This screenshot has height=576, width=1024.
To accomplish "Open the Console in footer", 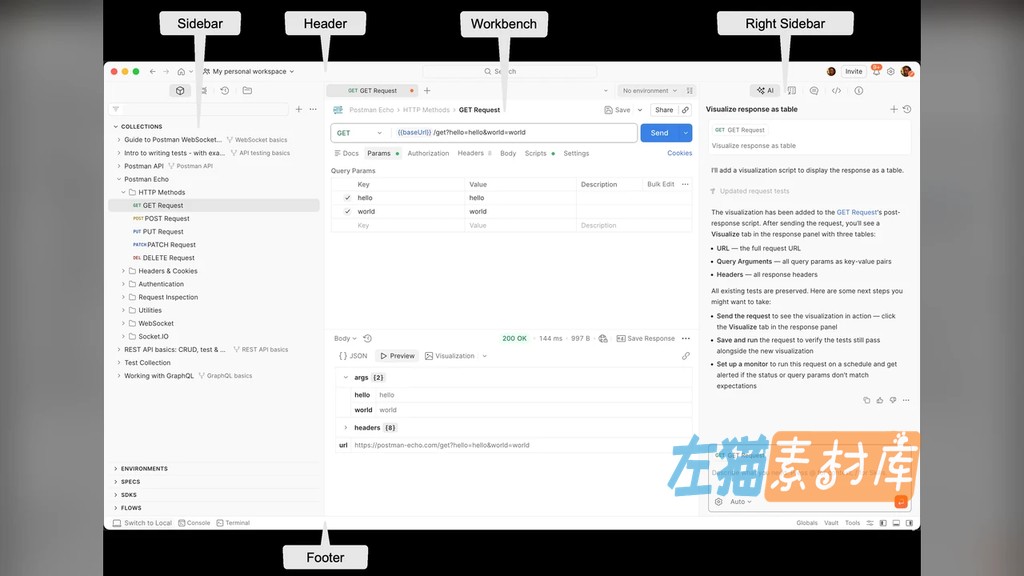I will tap(194, 523).
